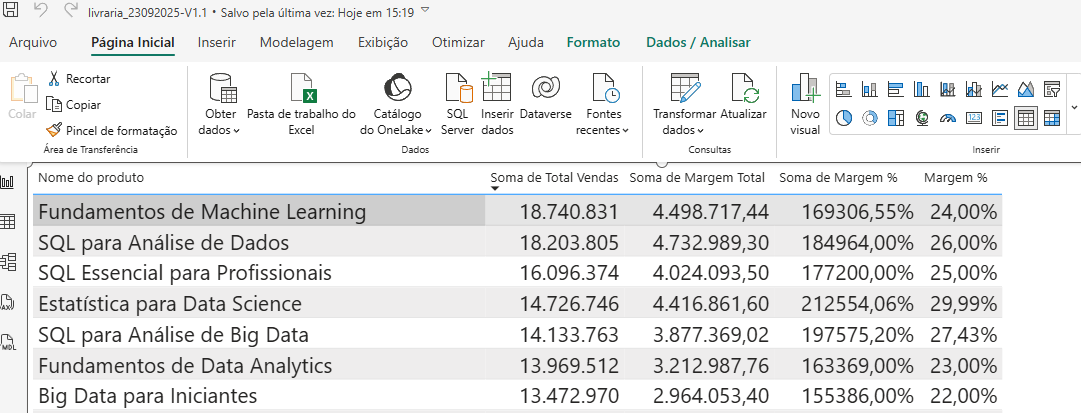
Task: Select the Página Inicial tab
Action: (x=133, y=42)
